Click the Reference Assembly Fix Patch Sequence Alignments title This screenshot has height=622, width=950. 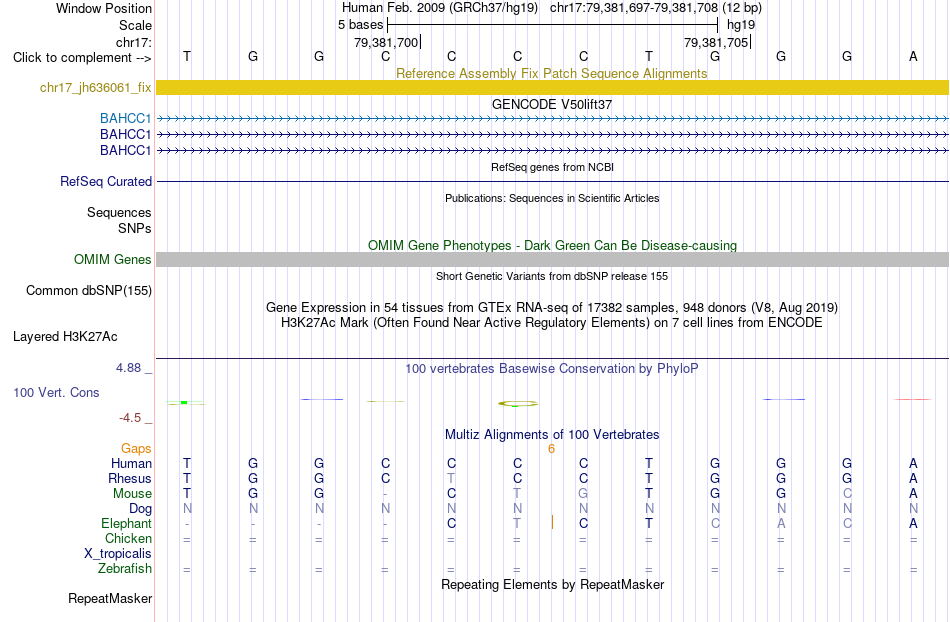pos(551,73)
